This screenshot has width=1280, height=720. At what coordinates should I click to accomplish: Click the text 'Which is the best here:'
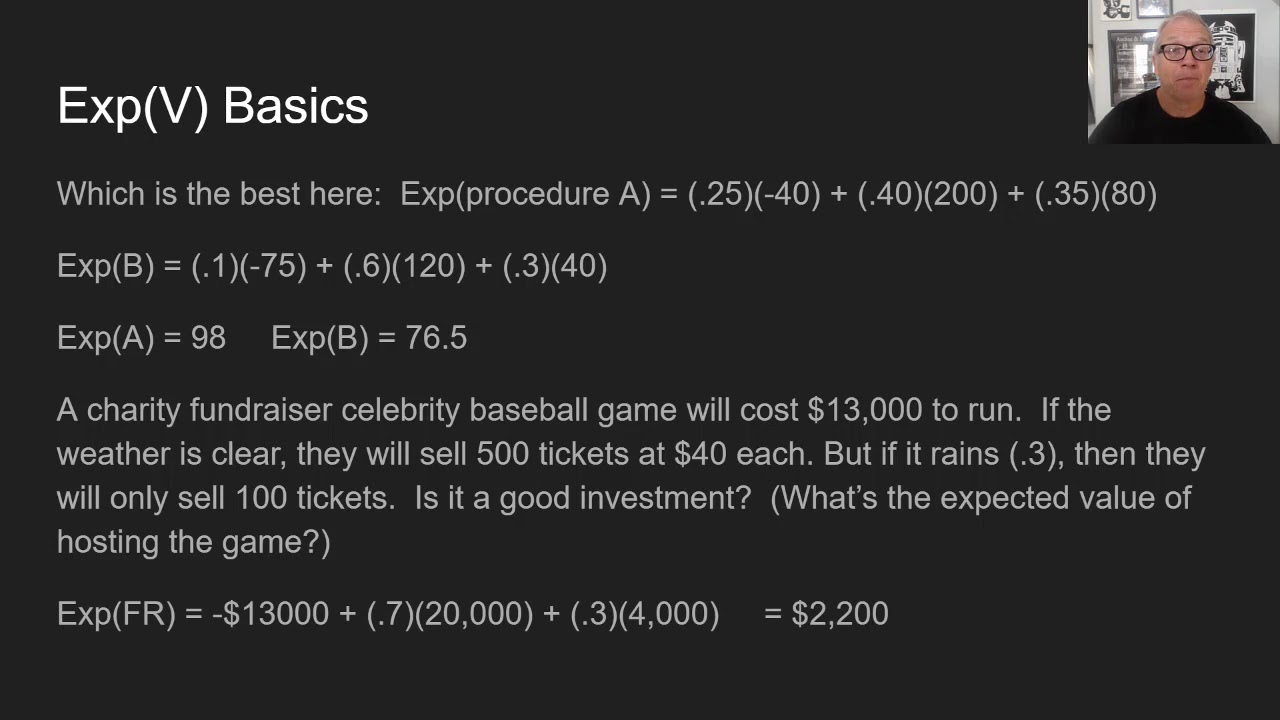pos(219,194)
